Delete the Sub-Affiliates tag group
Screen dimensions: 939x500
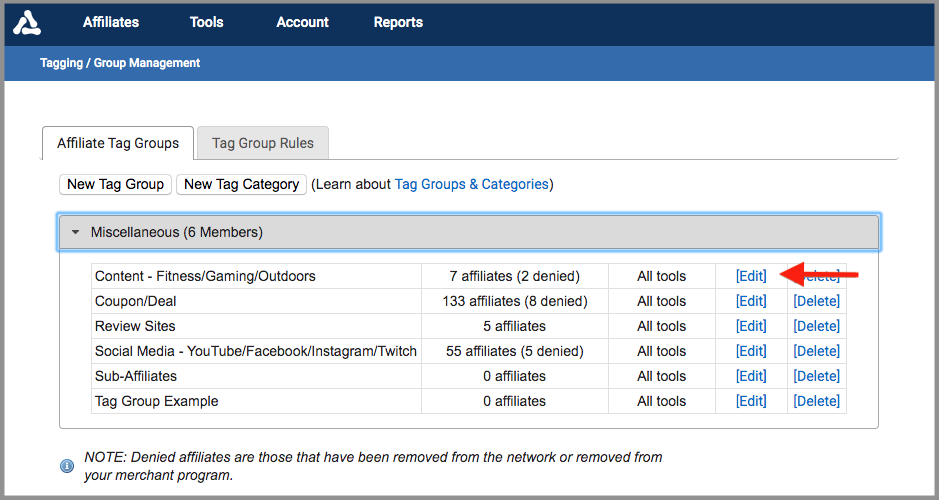click(x=816, y=376)
